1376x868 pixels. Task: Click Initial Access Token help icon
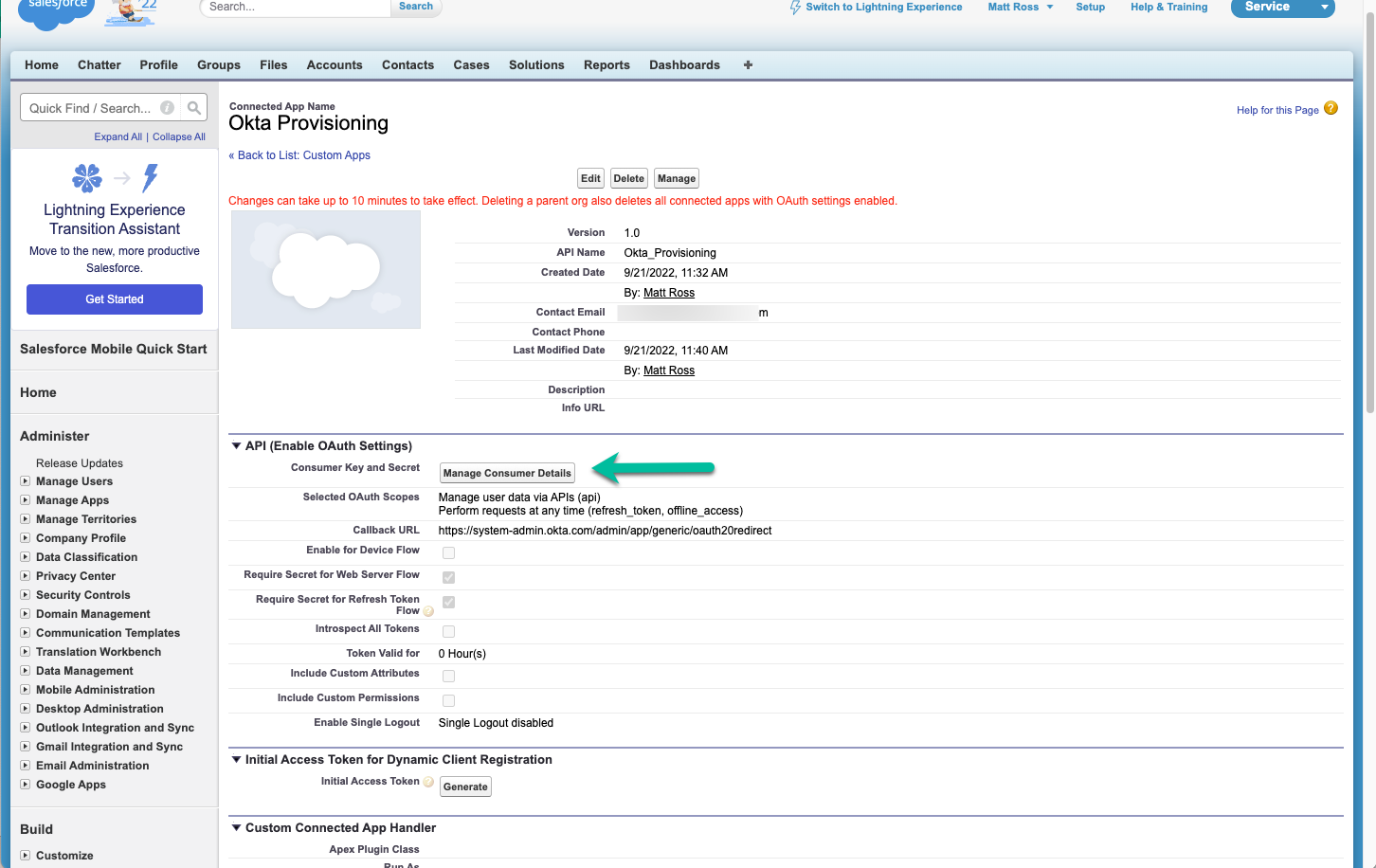(x=428, y=782)
